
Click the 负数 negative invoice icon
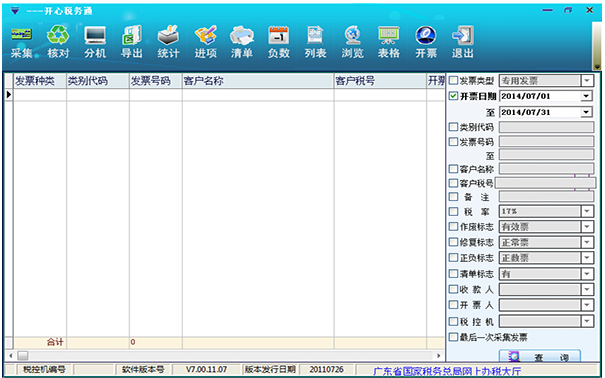[279, 43]
